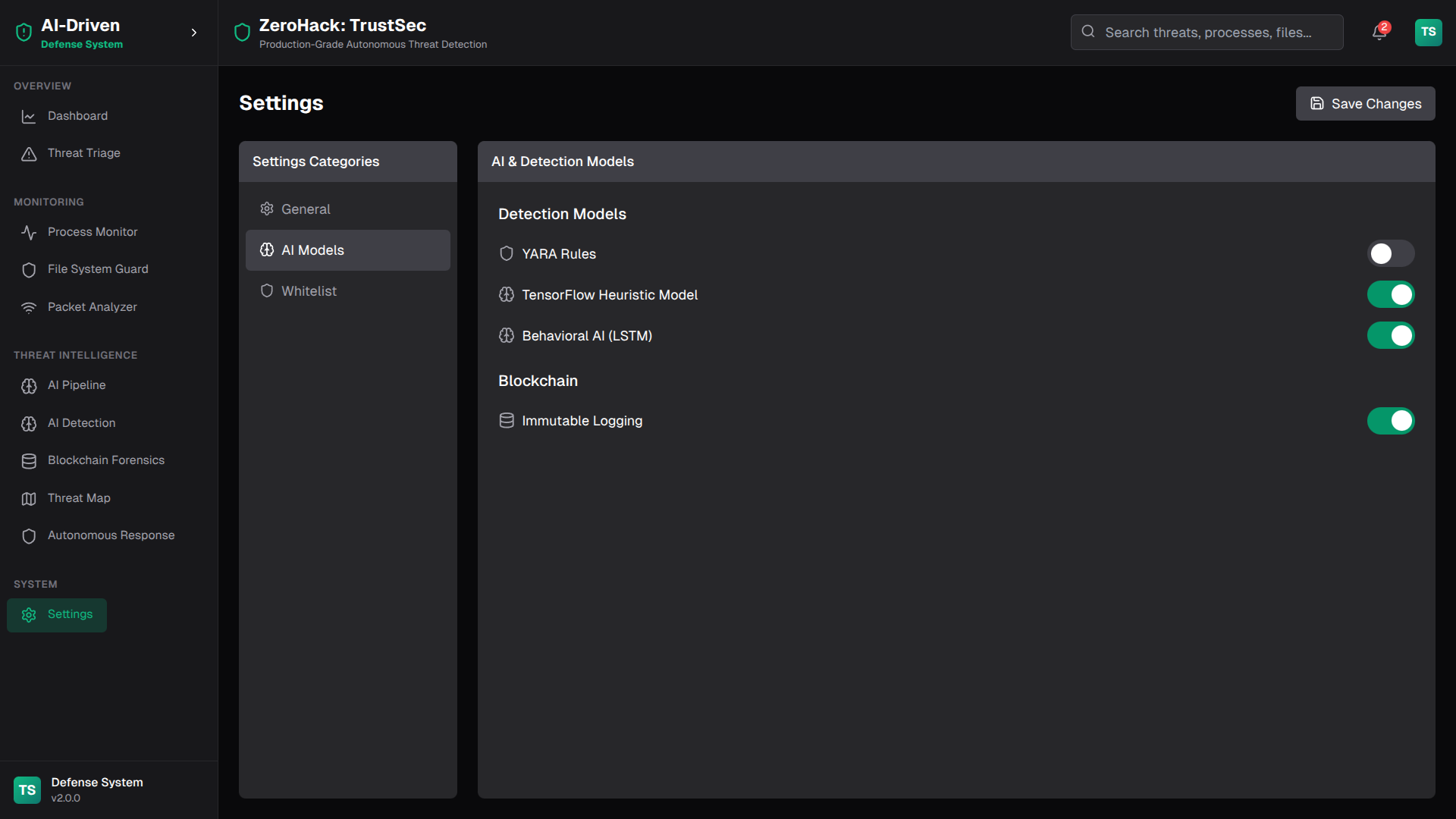Turn off Behavioral AI (LSTM) toggle

pyautogui.click(x=1390, y=336)
